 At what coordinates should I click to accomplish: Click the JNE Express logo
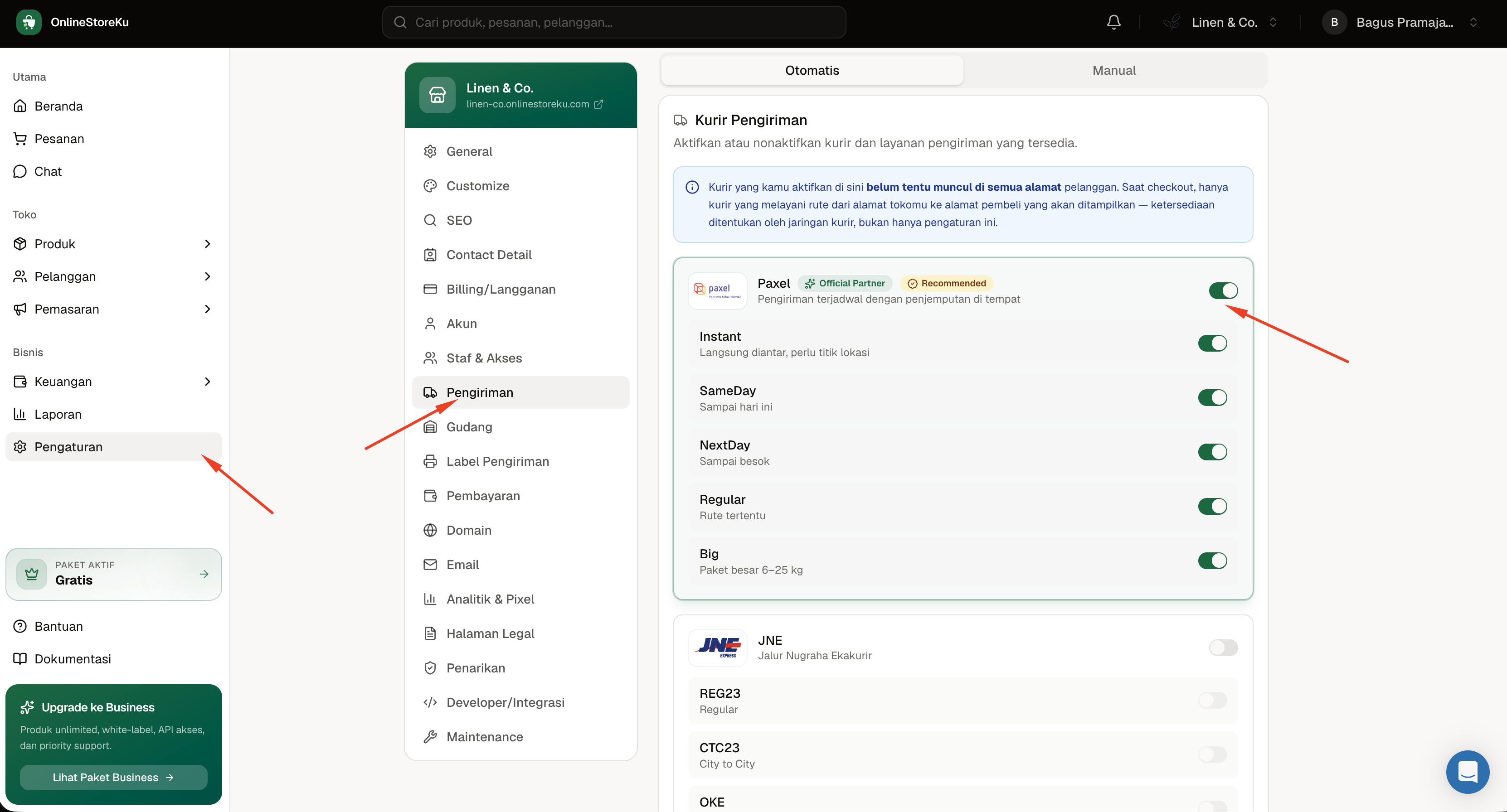(717, 648)
